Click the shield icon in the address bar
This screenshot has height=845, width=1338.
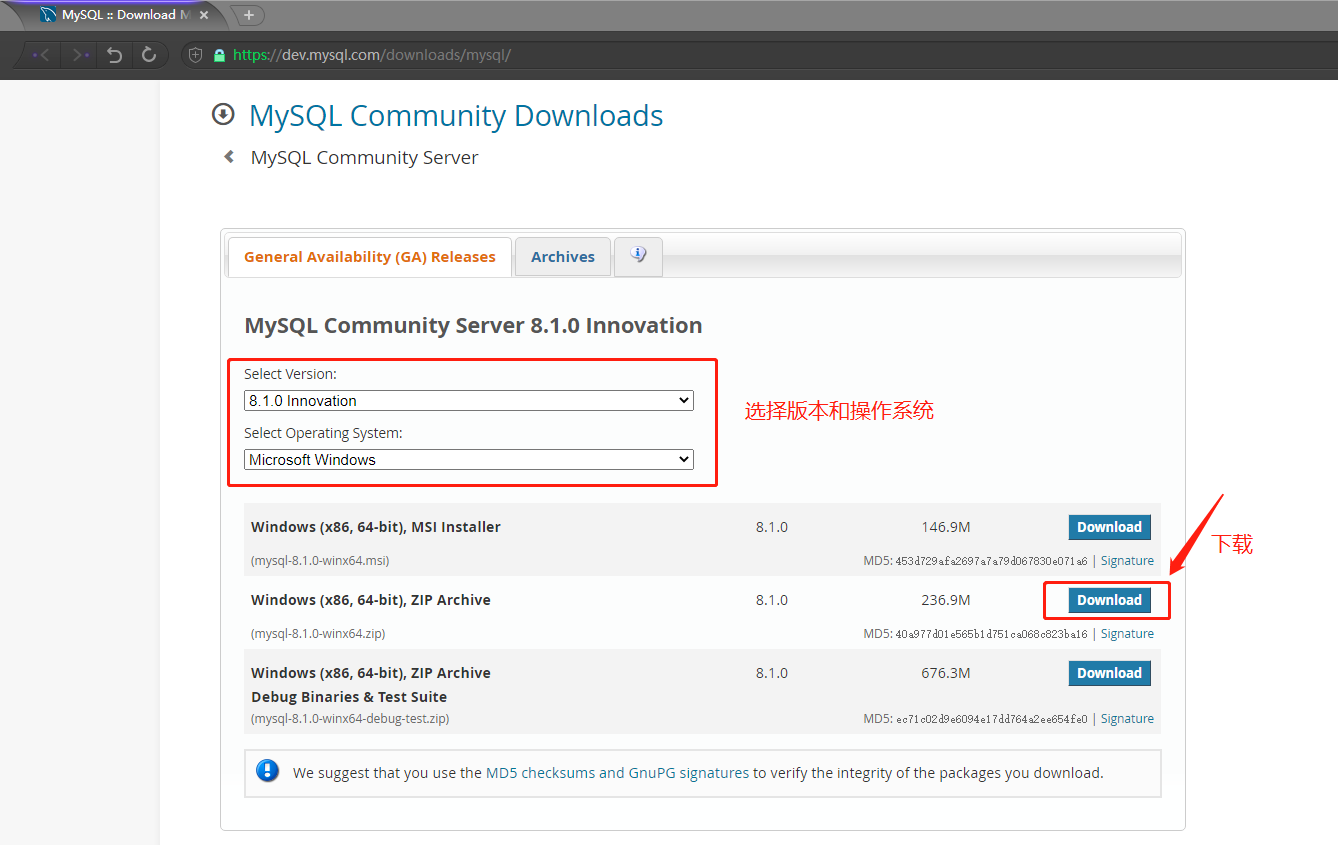[194, 54]
